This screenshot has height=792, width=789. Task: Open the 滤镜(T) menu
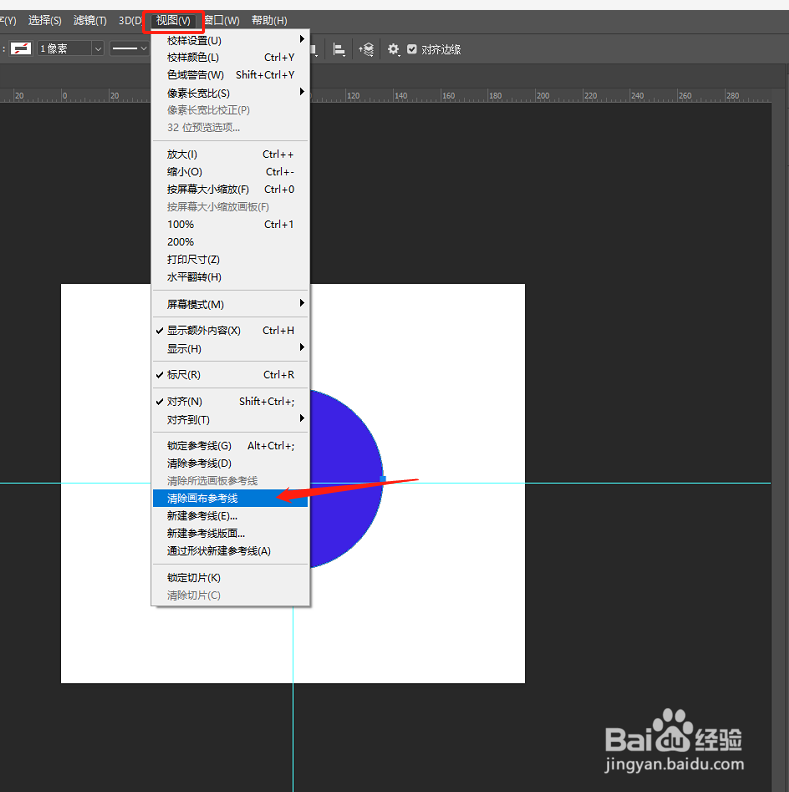pyautogui.click(x=90, y=20)
